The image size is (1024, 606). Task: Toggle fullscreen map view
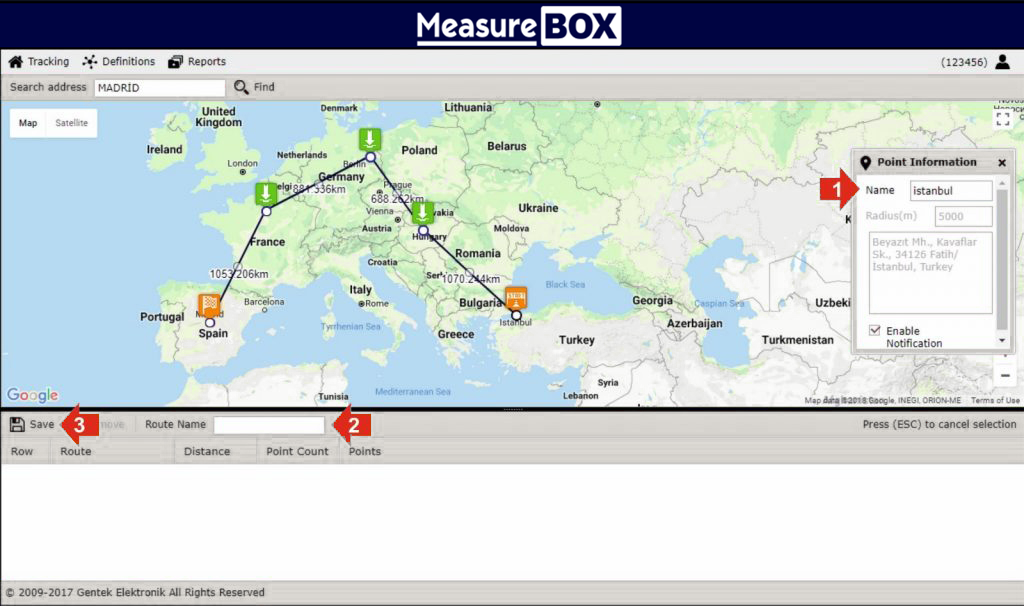pos(1002,118)
